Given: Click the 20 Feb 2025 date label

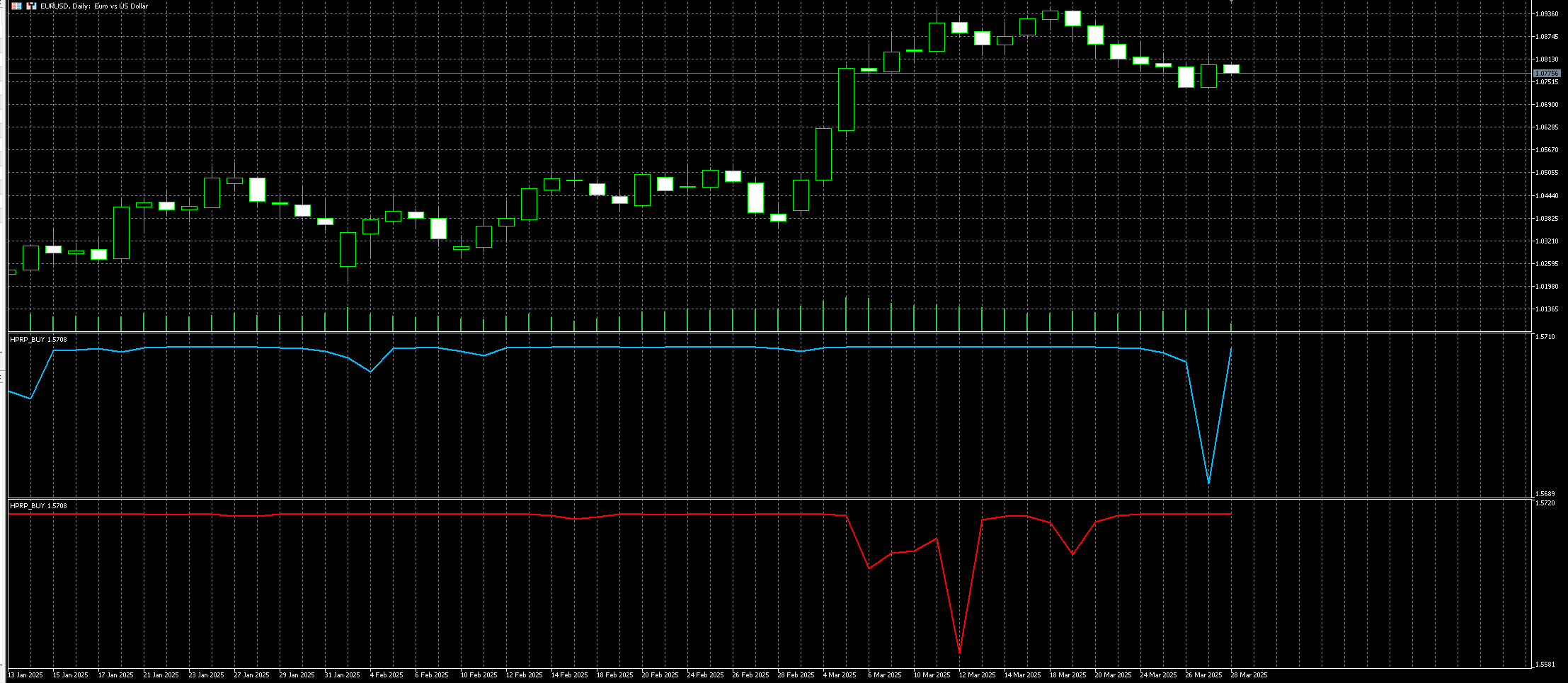Looking at the screenshot, I should coord(660,675).
